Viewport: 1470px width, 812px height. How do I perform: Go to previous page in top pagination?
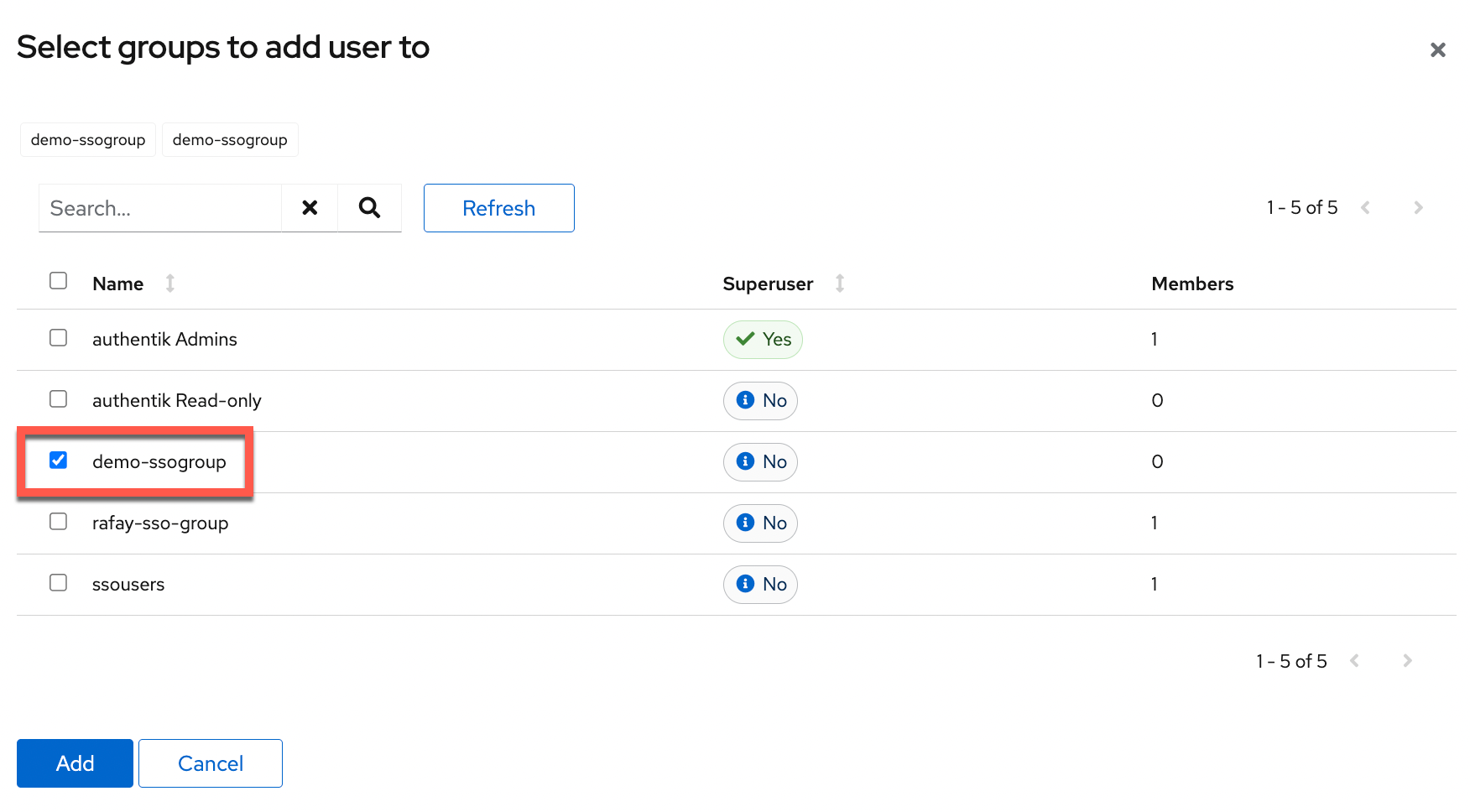pyautogui.click(x=1365, y=207)
